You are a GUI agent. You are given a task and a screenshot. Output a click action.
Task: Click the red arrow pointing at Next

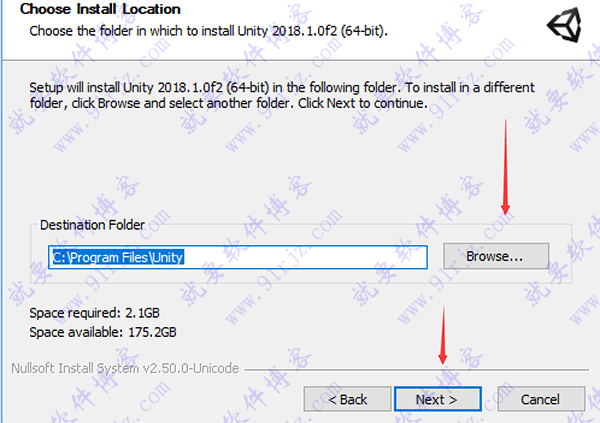point(443,335)
